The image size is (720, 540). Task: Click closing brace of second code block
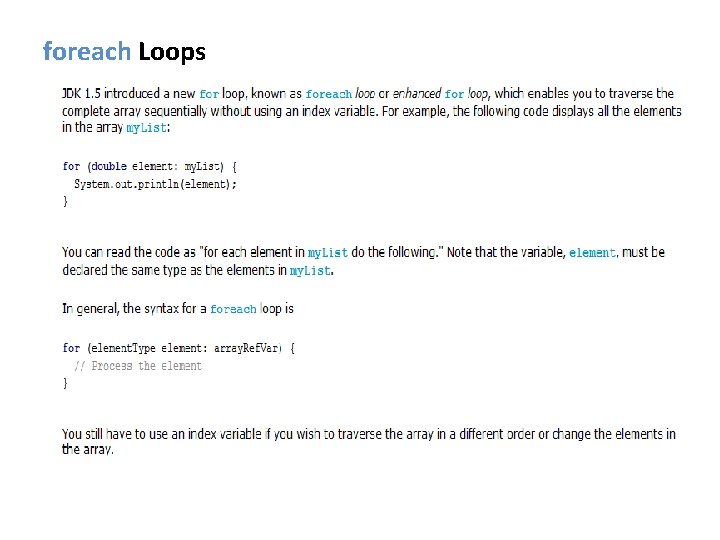[65, 383]
